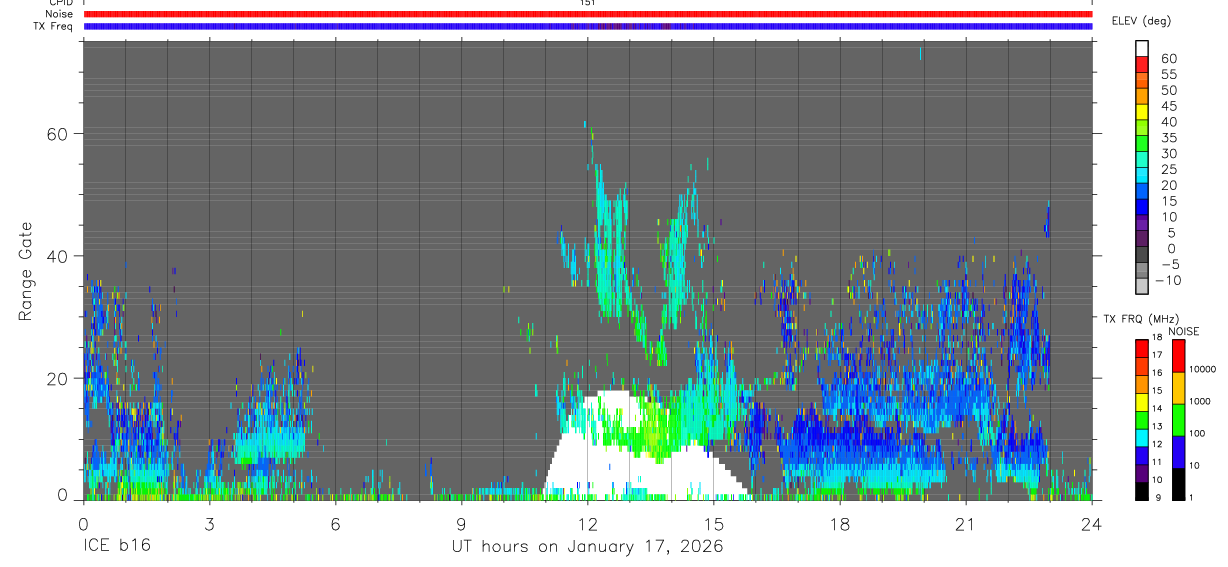Click the '24' tick on UT hours axis
1228x567 pixels.
(x=1092, y=524)
